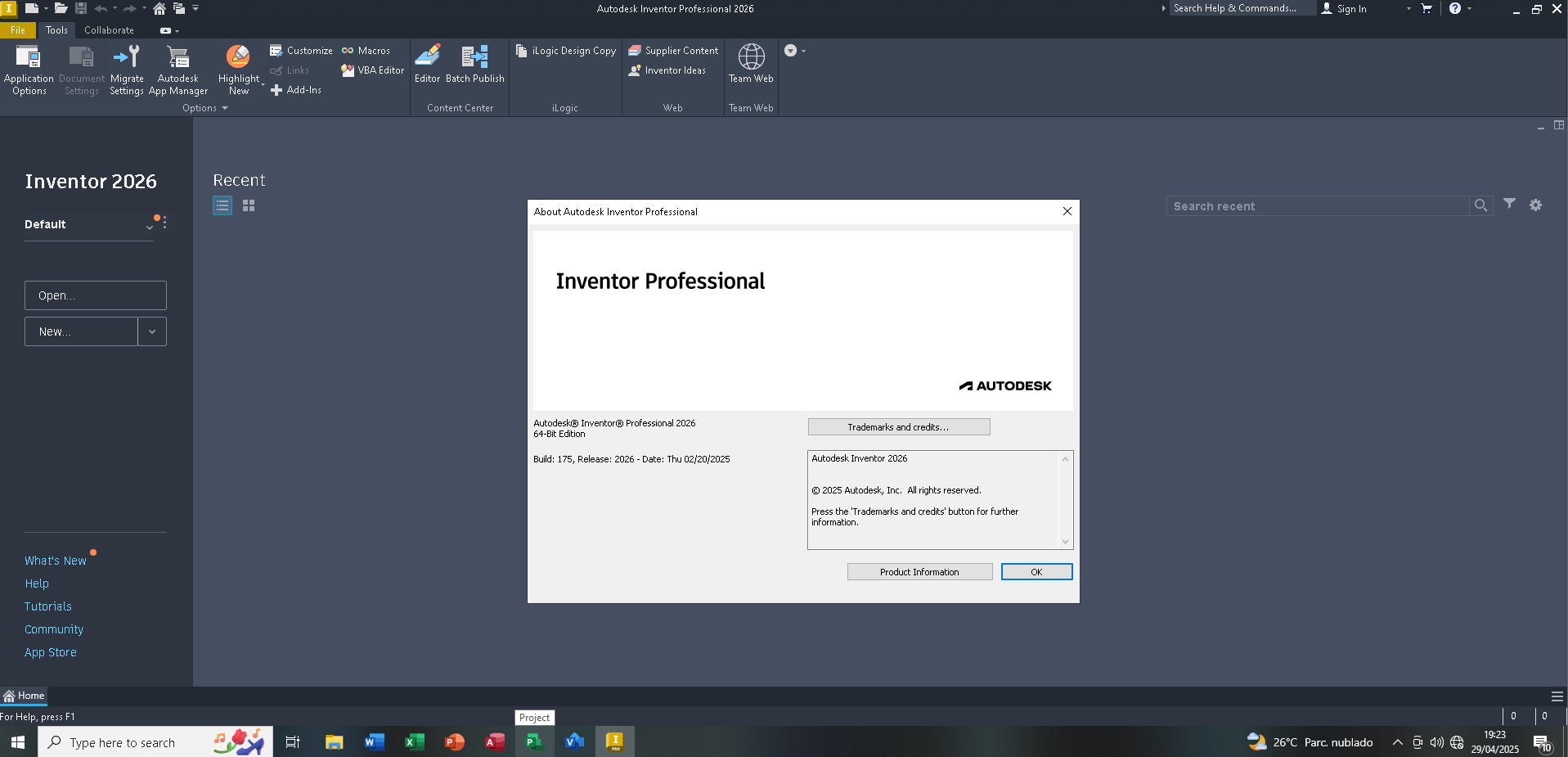
Task: Click OK in the About dialog
Action: point(1036,572)
